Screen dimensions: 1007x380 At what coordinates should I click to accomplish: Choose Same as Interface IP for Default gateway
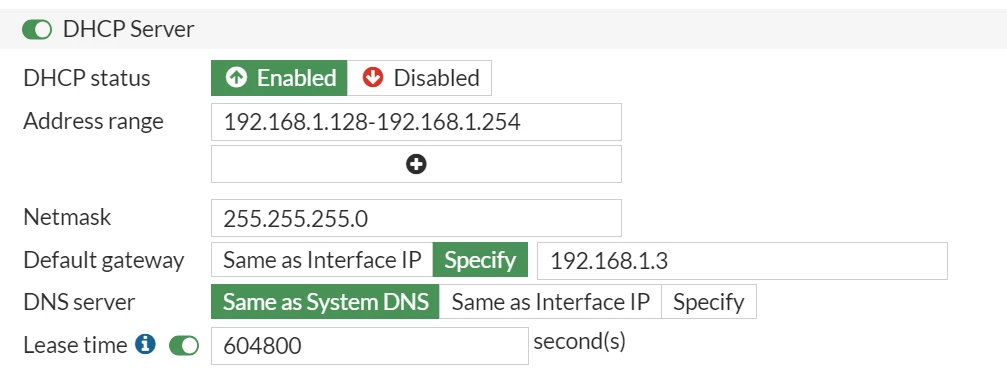(322, 260)
